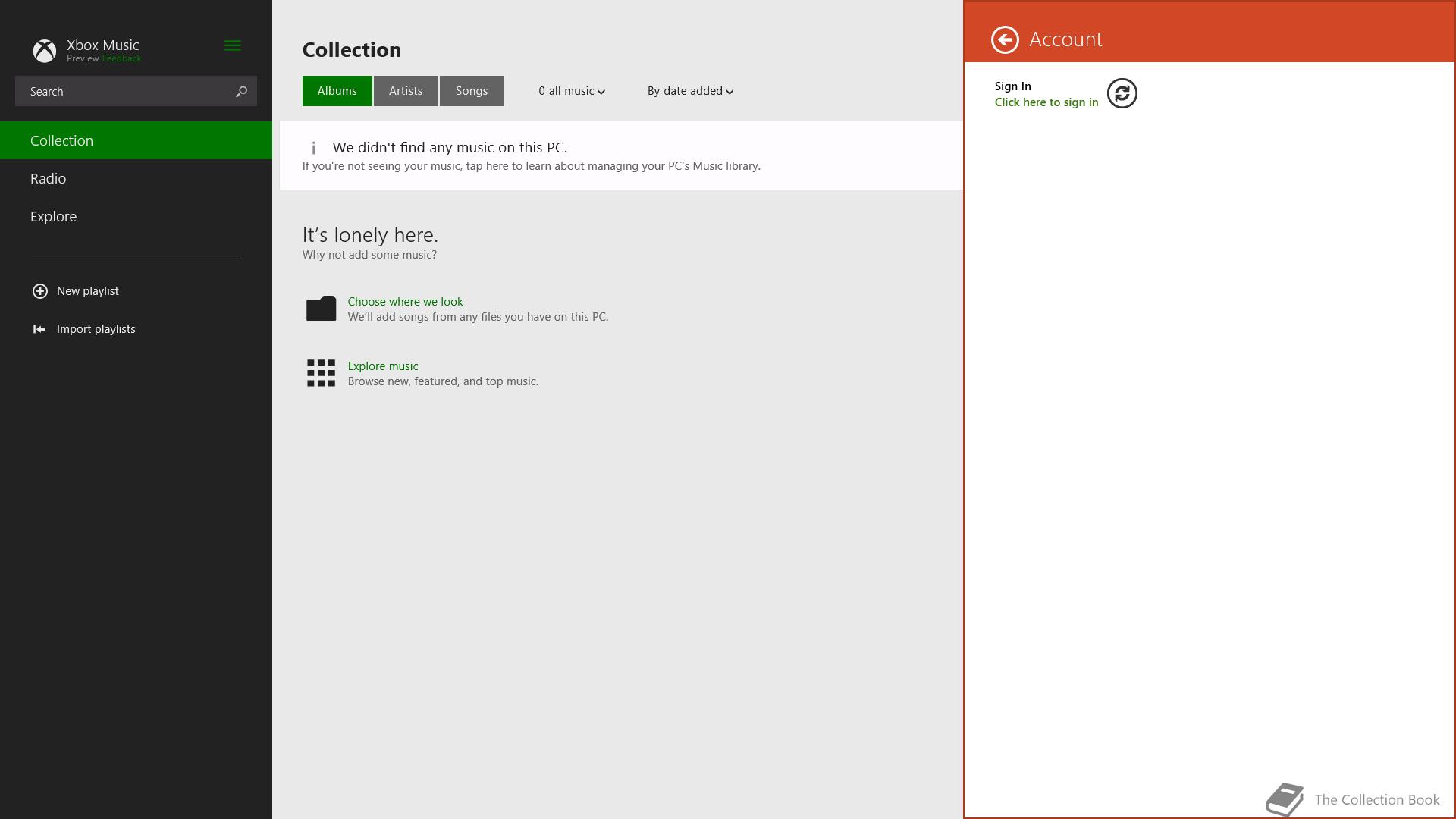This screenshot has width=1456, height=819.
Task: Select Collection in the sidebar
Action: (x=136, y=140)
